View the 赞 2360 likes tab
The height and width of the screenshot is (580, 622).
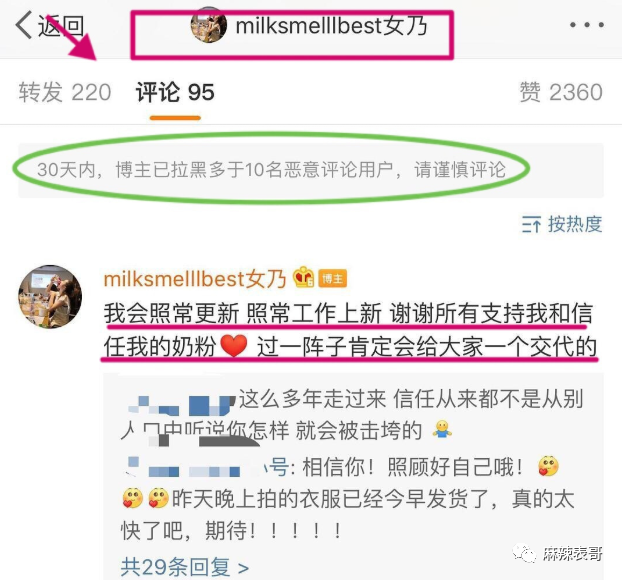tap(561, 92)
